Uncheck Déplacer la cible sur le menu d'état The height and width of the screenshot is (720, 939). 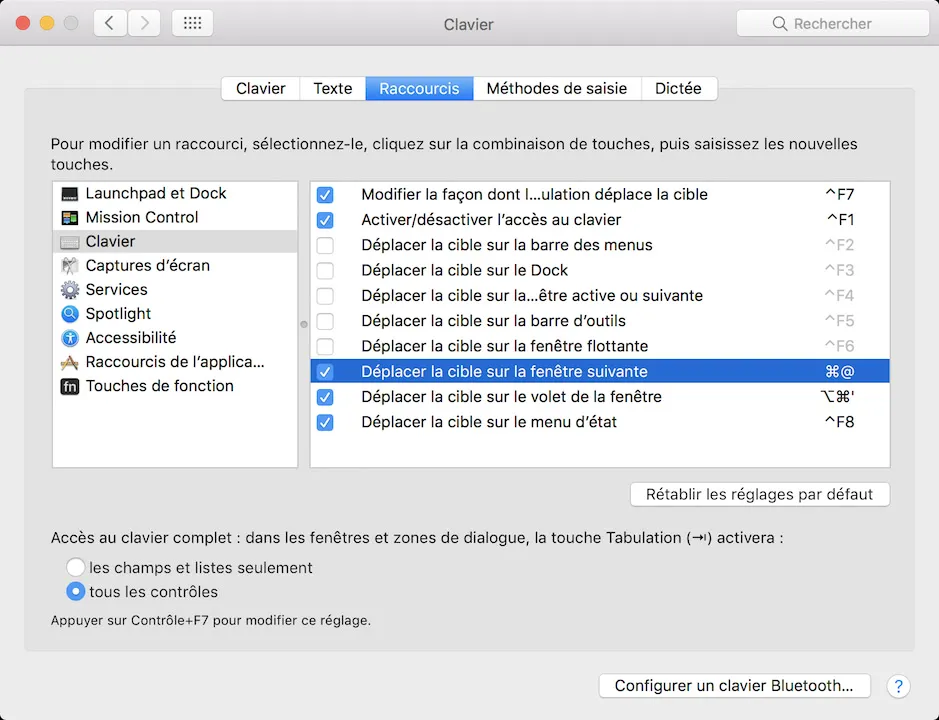click(325, 422)
